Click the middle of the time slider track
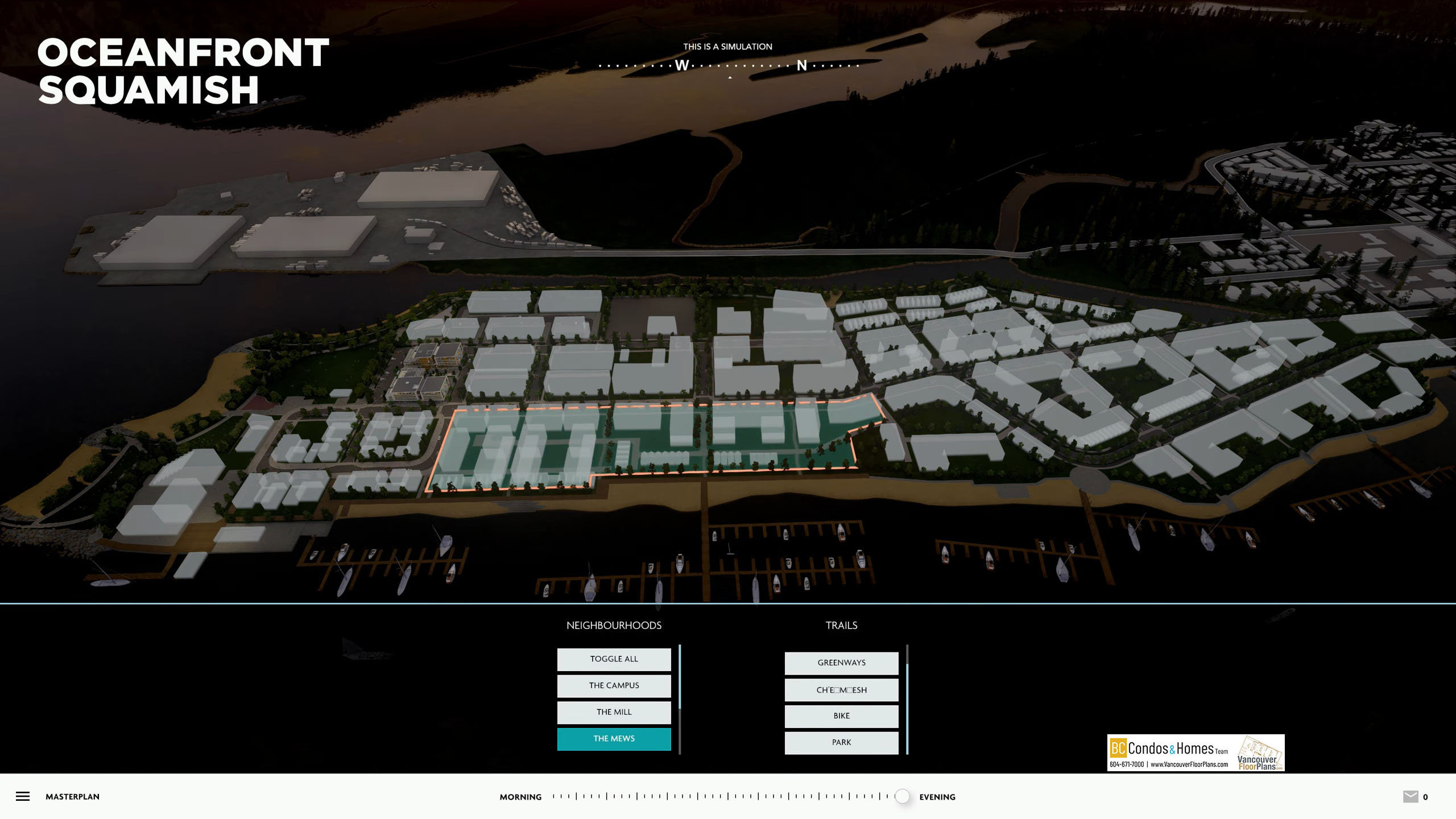 [727, 796]
